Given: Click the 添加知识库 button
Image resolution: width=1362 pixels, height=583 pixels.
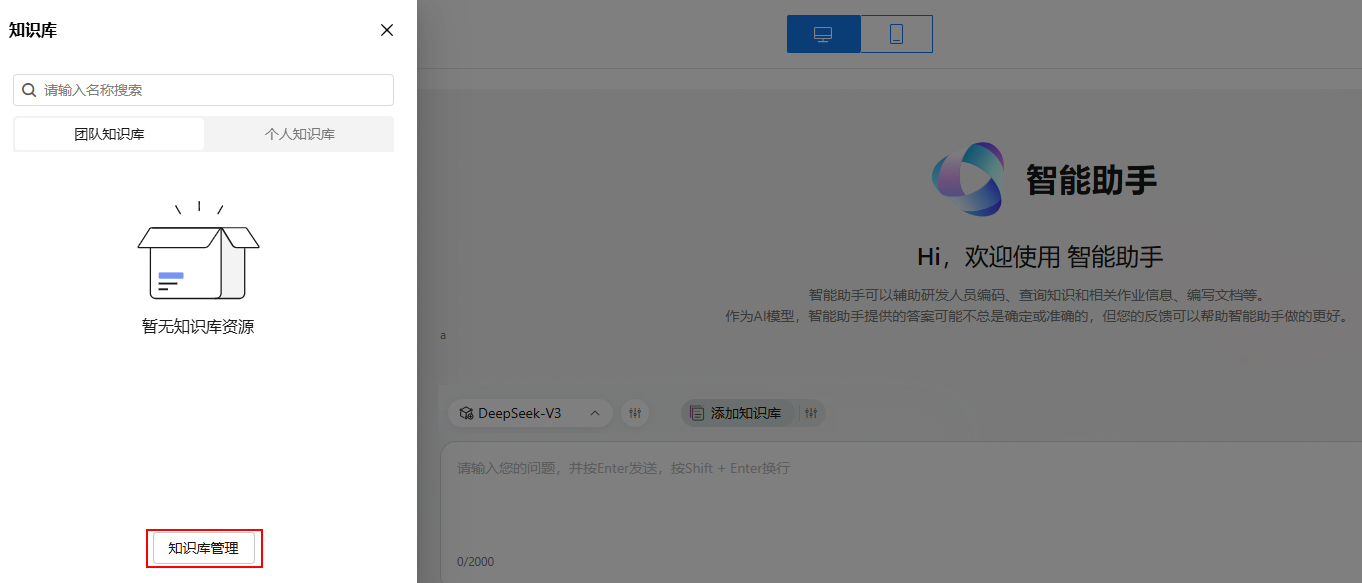Looking at the screenshot, I should pyautogui.click(x=737, y=413).
